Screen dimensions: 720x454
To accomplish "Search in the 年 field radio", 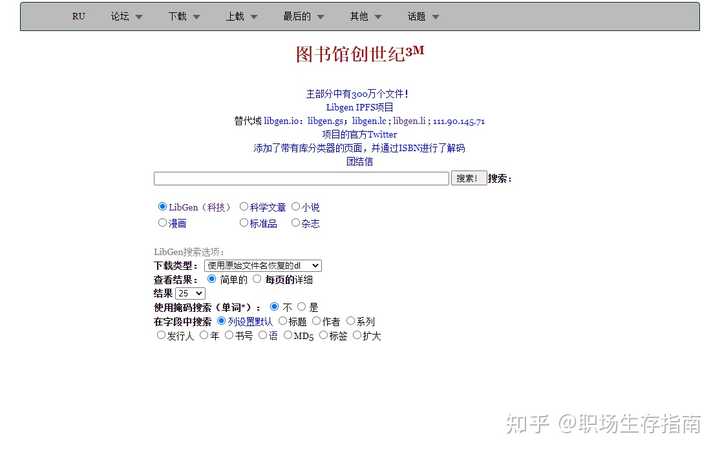I will click(204, 335).
